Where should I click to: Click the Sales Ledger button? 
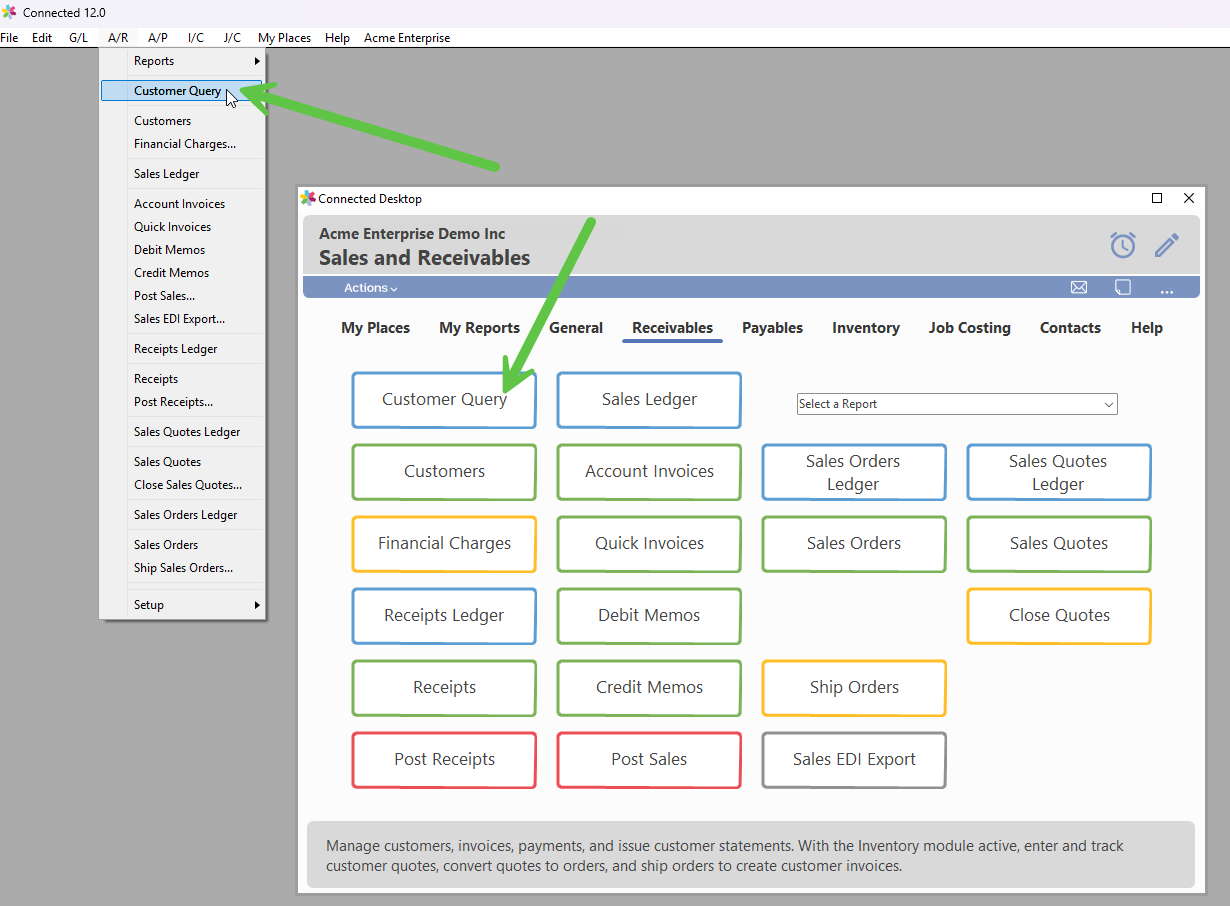pyautogui.click(x=649, y=400)
